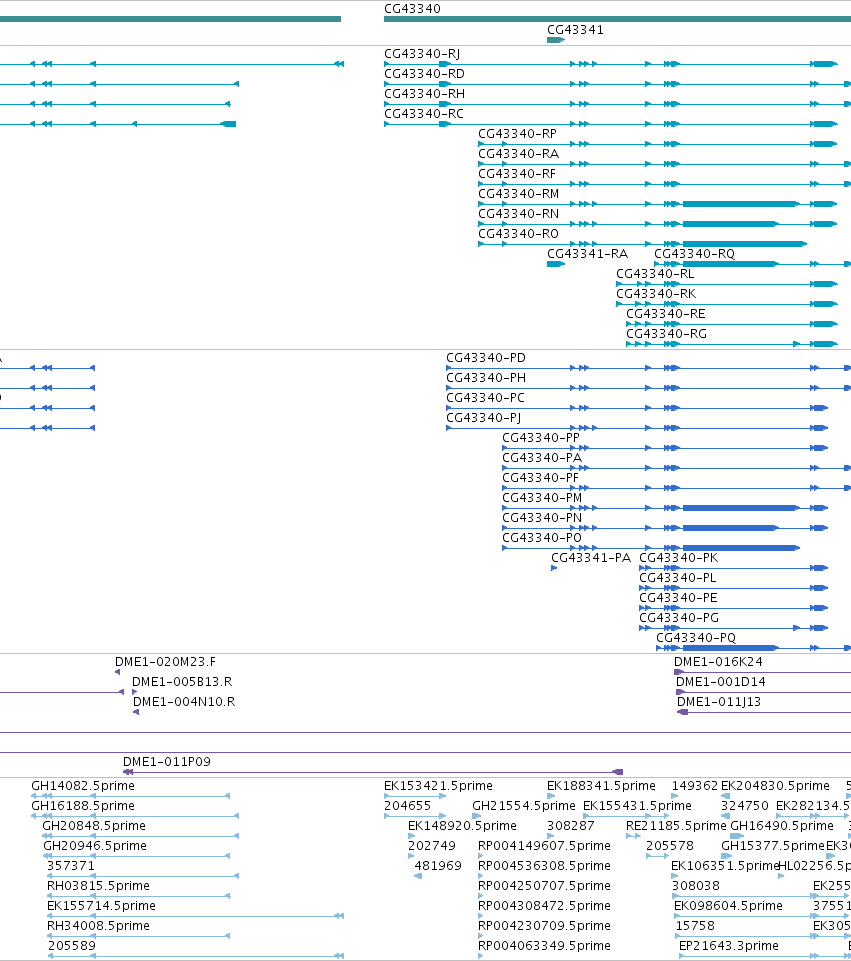
Task: Select protein CG43340-PM
Action: coord(542,498)
